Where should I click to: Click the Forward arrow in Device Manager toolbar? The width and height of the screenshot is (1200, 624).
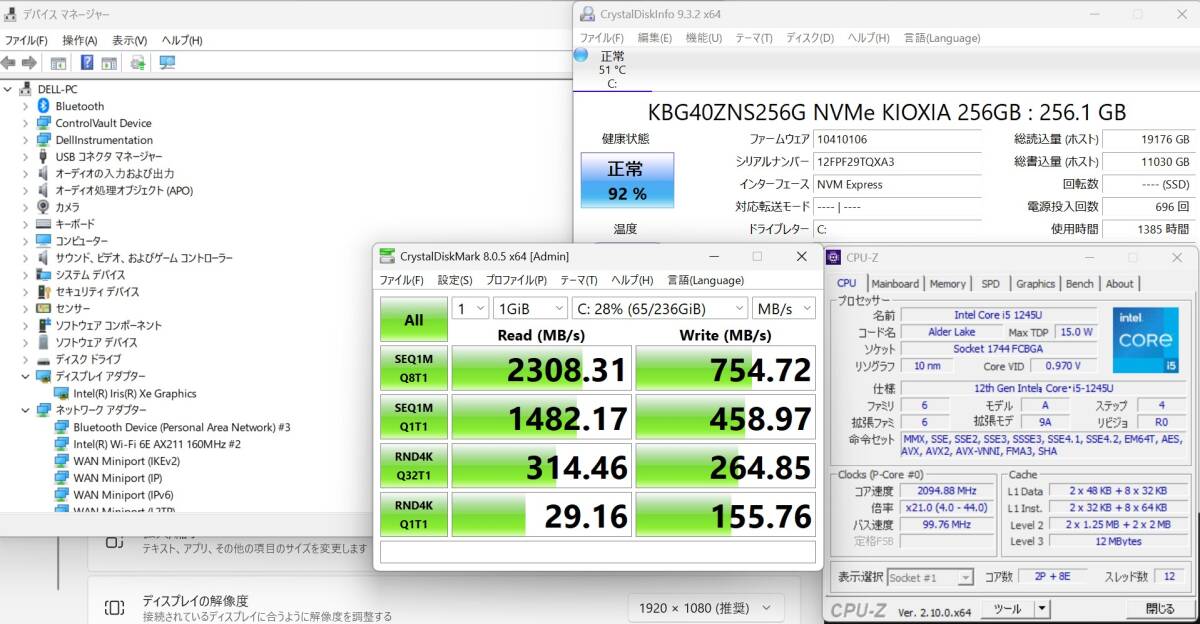tap(29, 63)
